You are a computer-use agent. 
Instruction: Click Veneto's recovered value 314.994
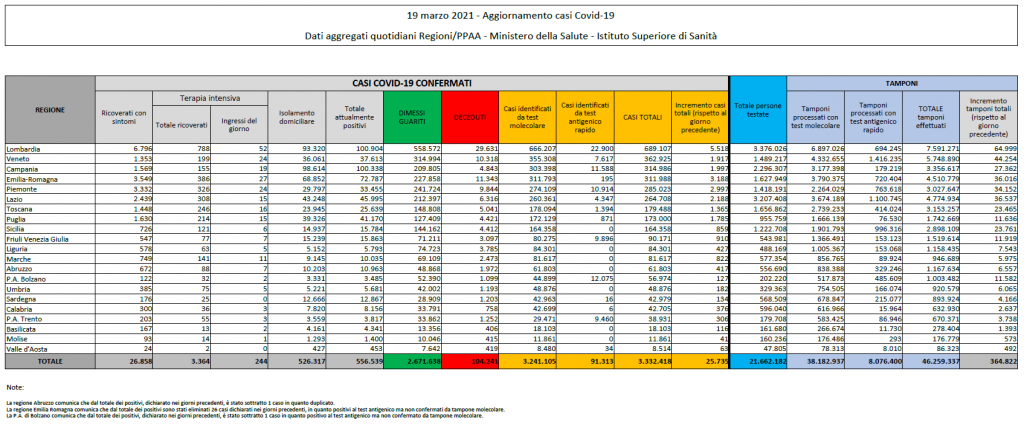[x=426, y=157]
